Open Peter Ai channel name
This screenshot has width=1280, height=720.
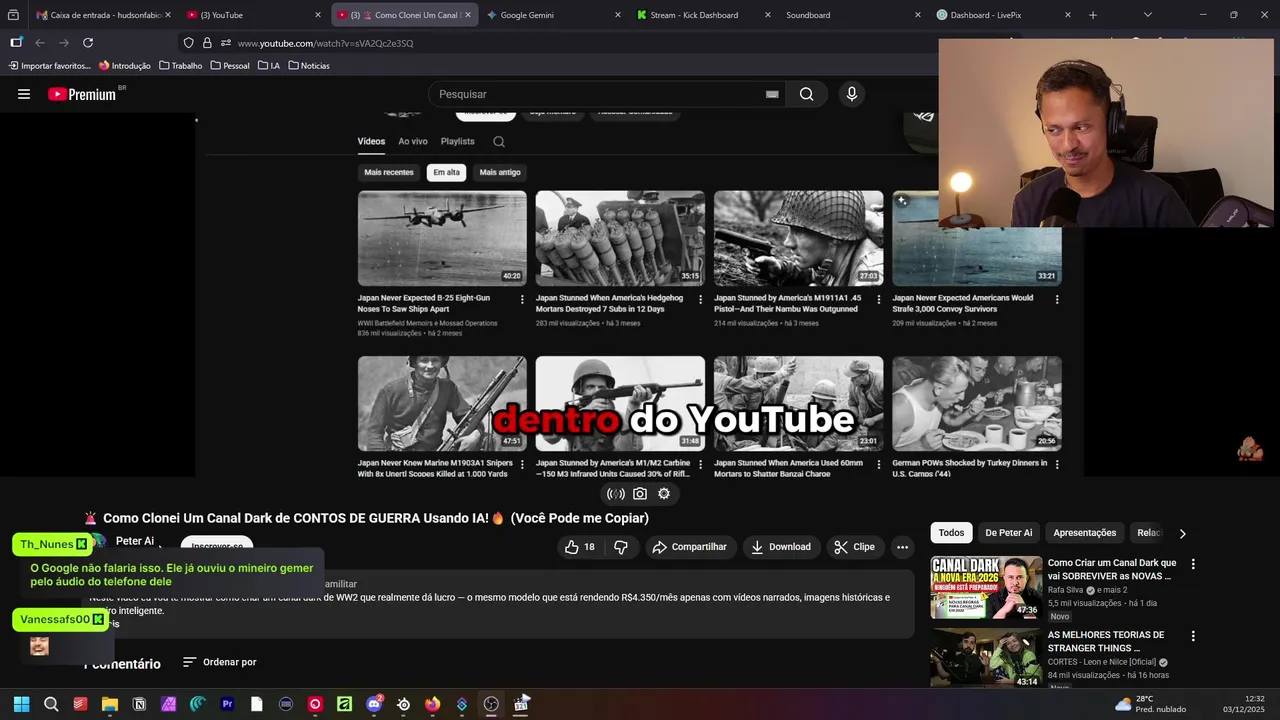pyautogui.click(x=135, y=541)
